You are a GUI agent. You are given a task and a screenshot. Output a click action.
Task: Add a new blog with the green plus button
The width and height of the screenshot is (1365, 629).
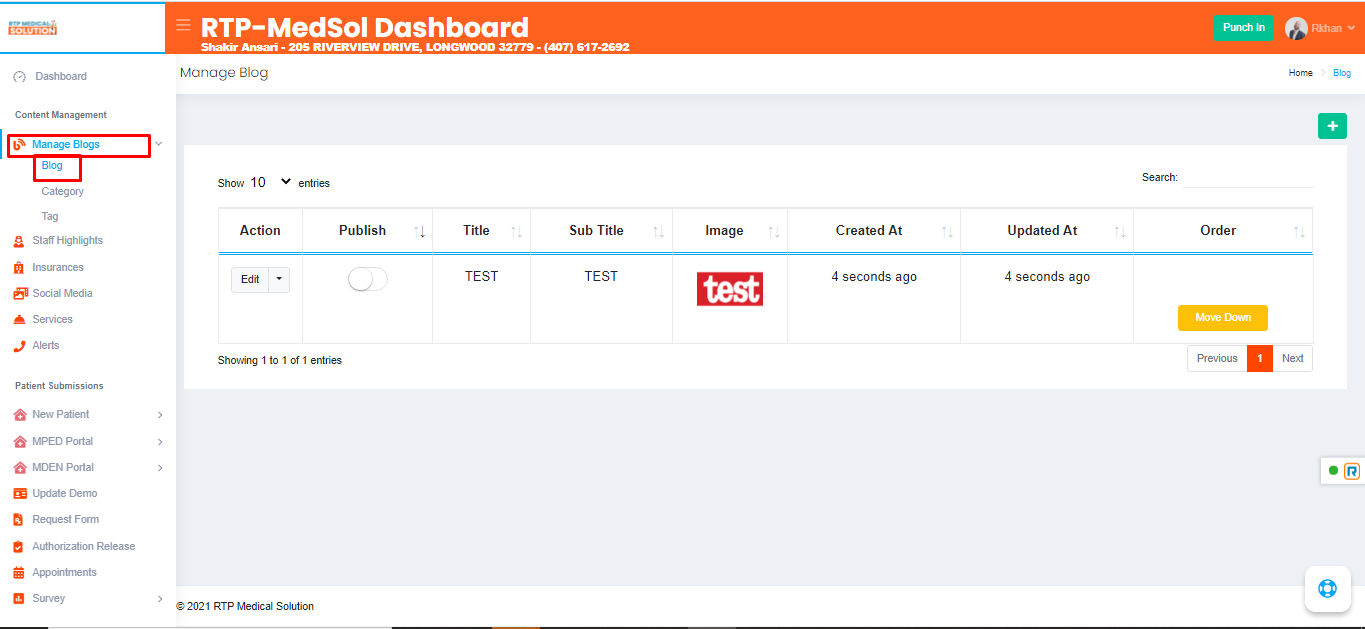click(x=1332, y=126)
